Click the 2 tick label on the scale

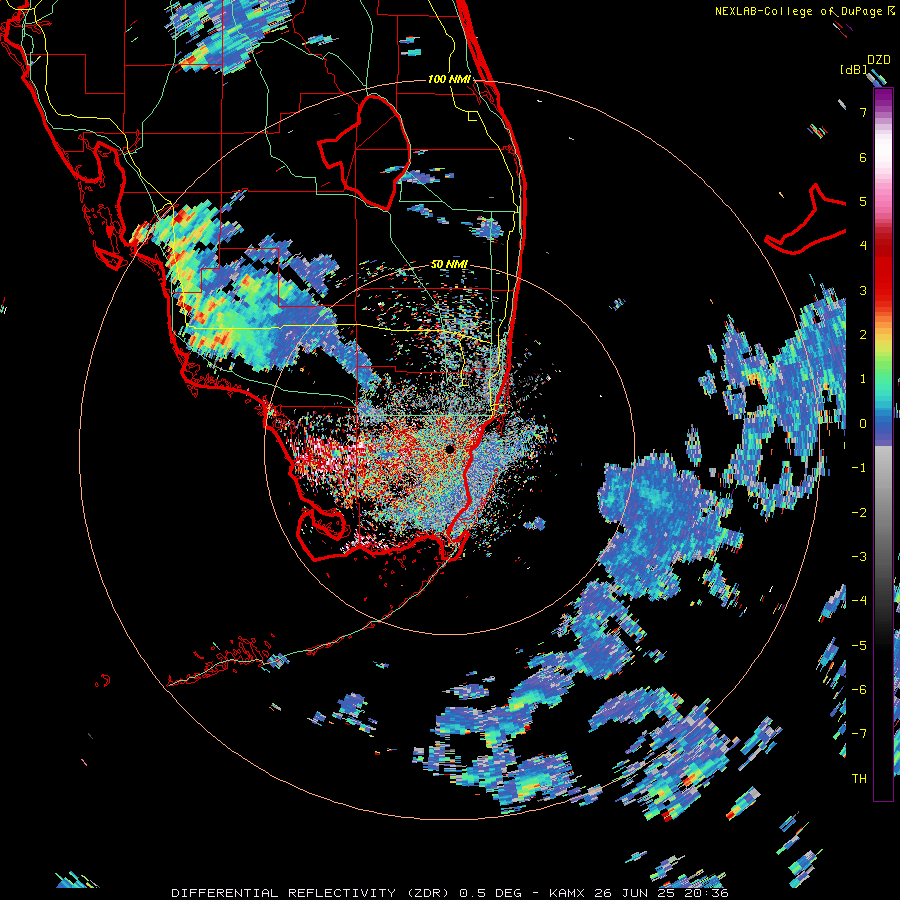pyautogui.click(x=863, y=335)
